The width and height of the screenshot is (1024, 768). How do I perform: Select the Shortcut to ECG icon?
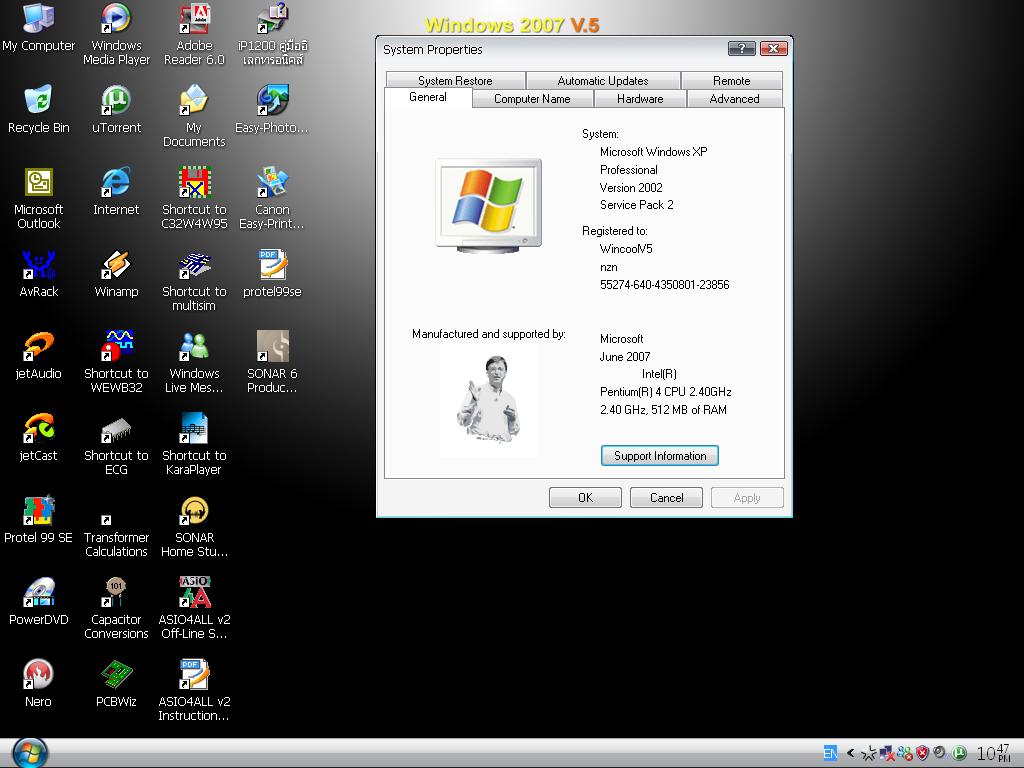pos(116,445)
